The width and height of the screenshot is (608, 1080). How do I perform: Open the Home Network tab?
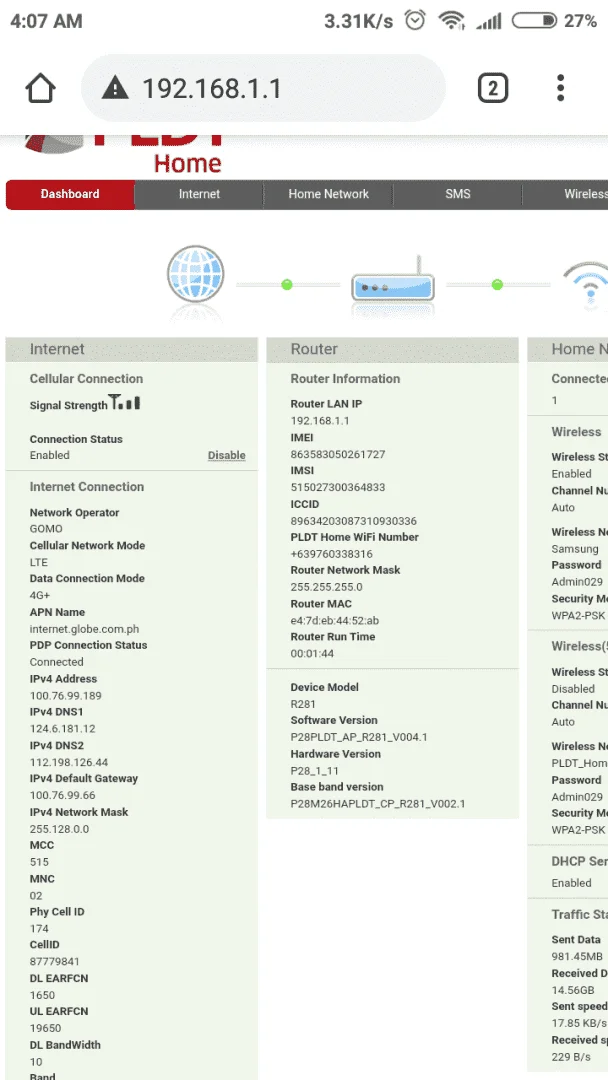(x=328, y=194)
